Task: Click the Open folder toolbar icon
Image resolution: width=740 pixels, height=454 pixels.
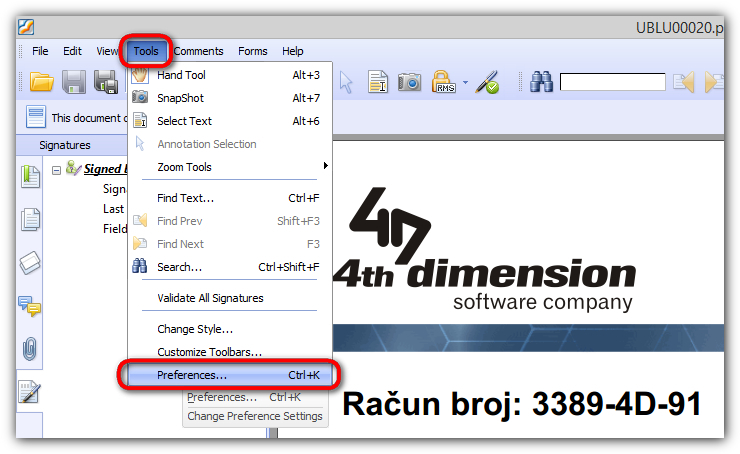Action: [x=42, y=82]
